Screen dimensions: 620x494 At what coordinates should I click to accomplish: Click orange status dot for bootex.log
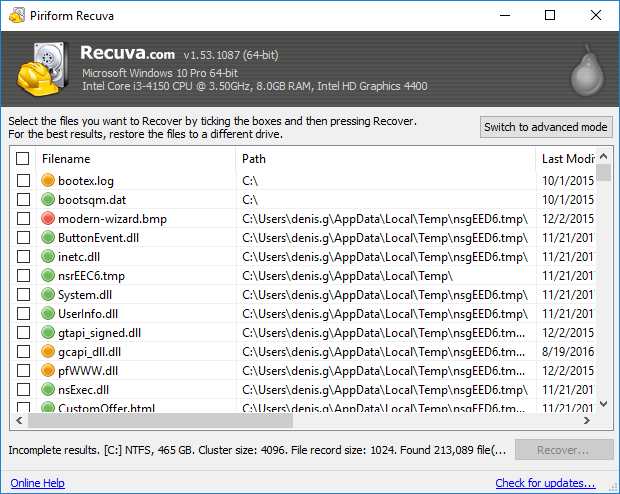click(48, 180)
